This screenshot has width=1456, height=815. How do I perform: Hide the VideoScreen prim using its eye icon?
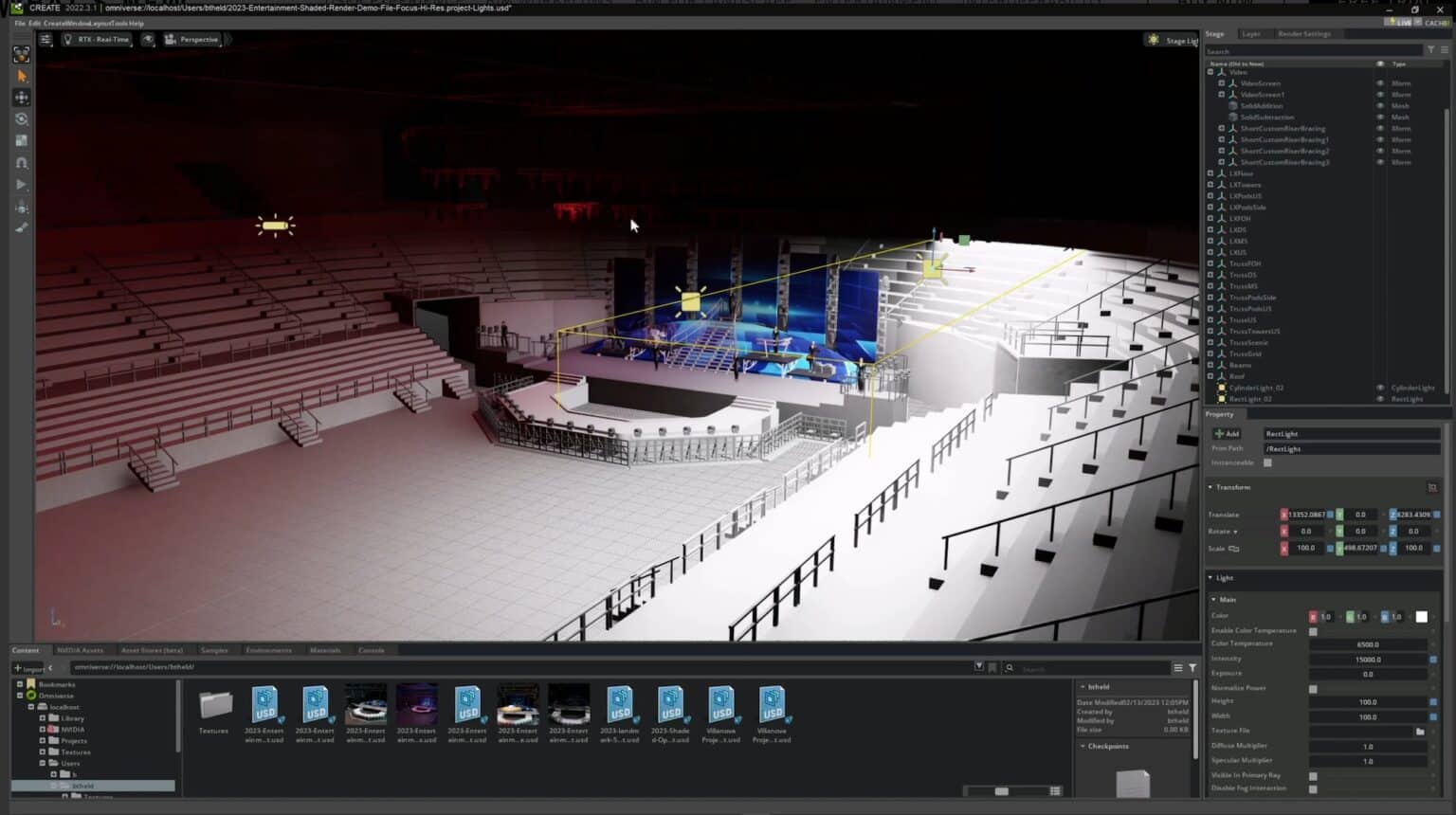1380,83
